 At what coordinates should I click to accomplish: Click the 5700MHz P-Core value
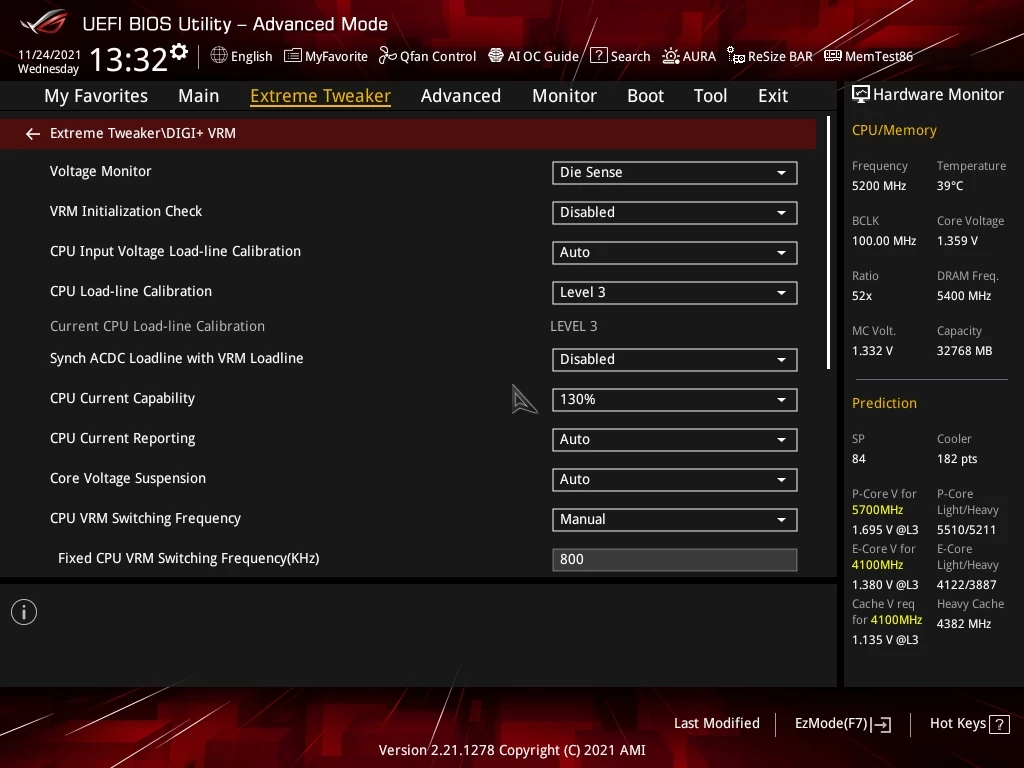point(877,509)
